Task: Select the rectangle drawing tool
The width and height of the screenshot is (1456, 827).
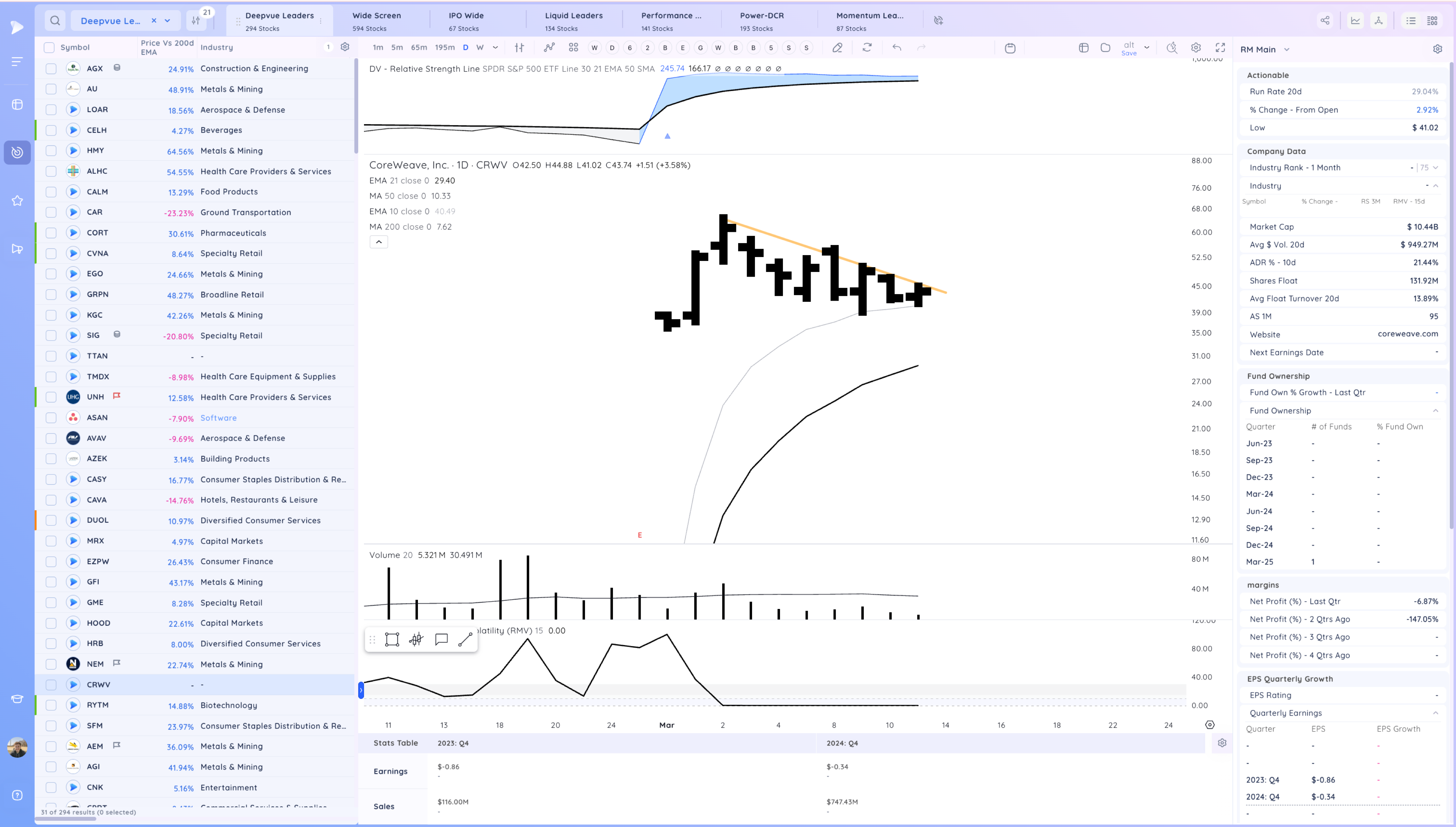Action: point(392,640)
